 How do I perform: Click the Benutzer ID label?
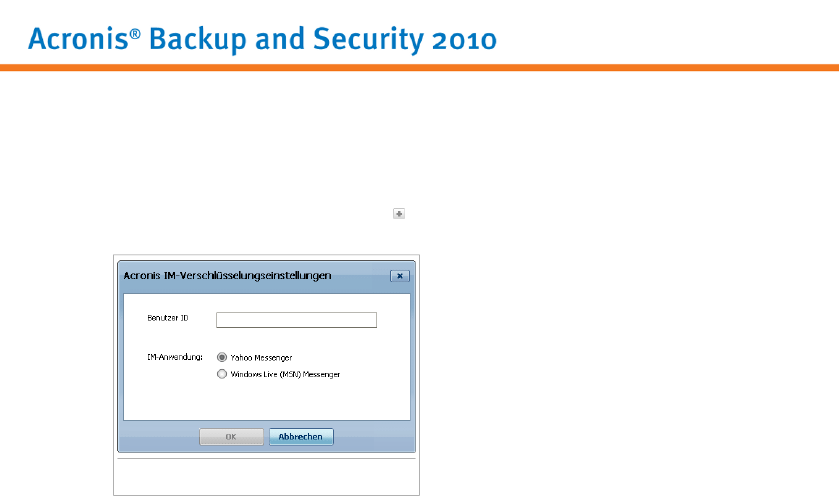click(x=167, y=318)
